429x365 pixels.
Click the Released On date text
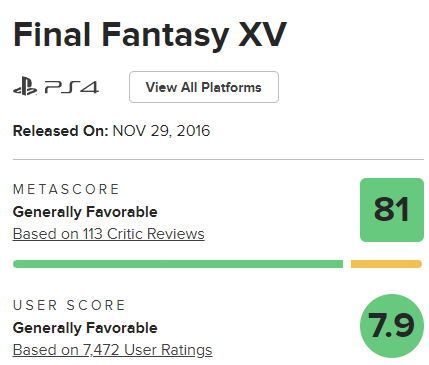[111, 131]
